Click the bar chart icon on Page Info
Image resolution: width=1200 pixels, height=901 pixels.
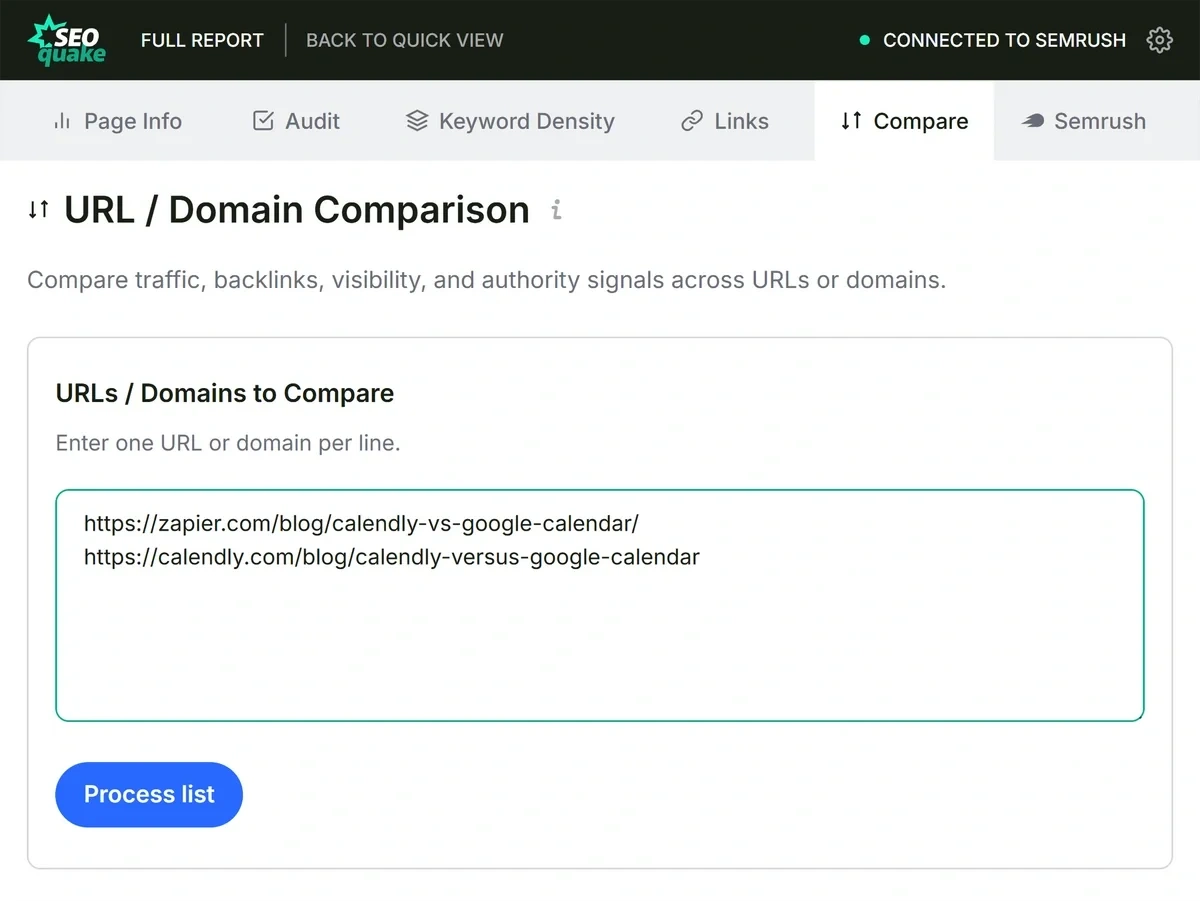tap(62, 121)
